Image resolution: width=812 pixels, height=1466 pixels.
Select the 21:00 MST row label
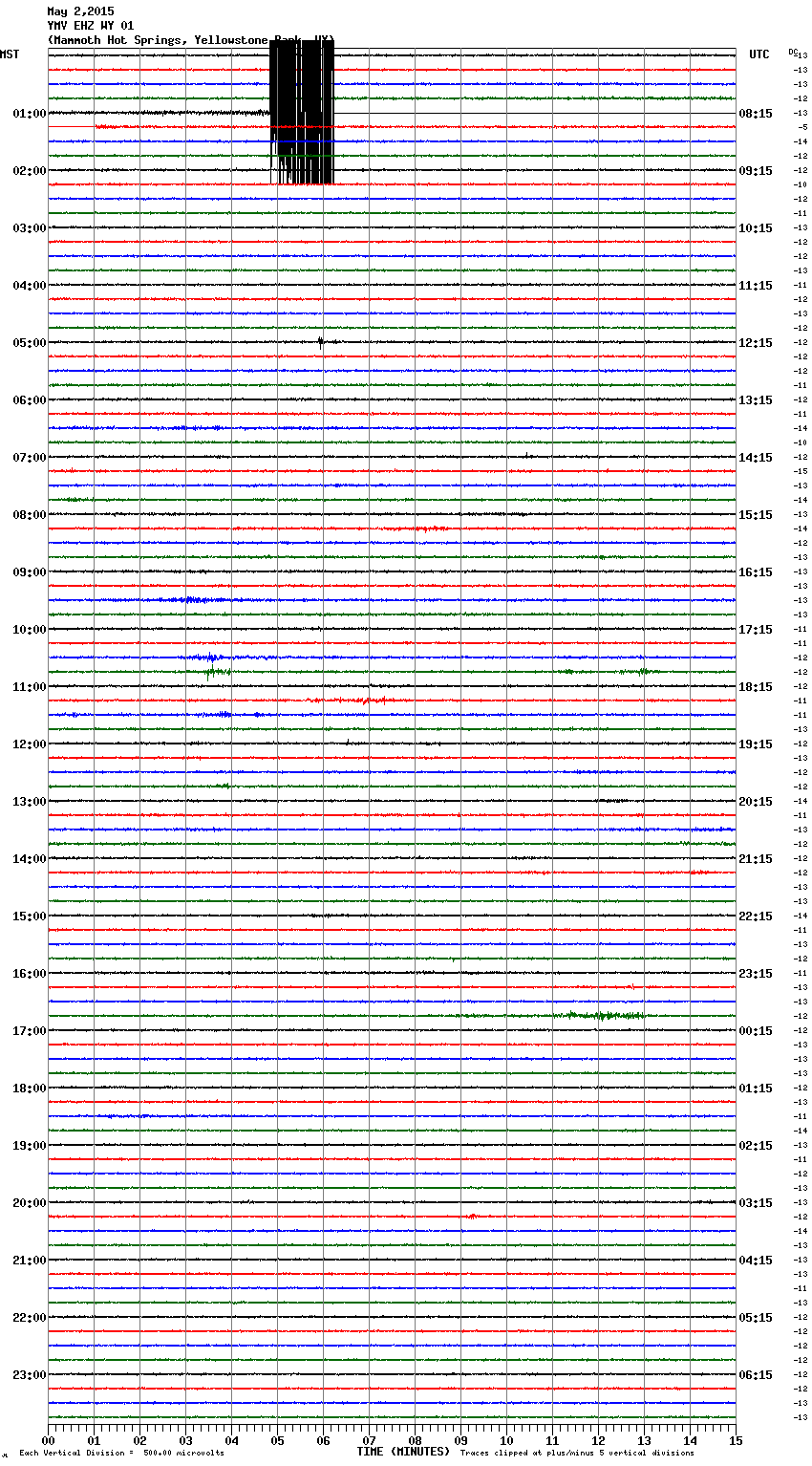[x=30, y=1261]
